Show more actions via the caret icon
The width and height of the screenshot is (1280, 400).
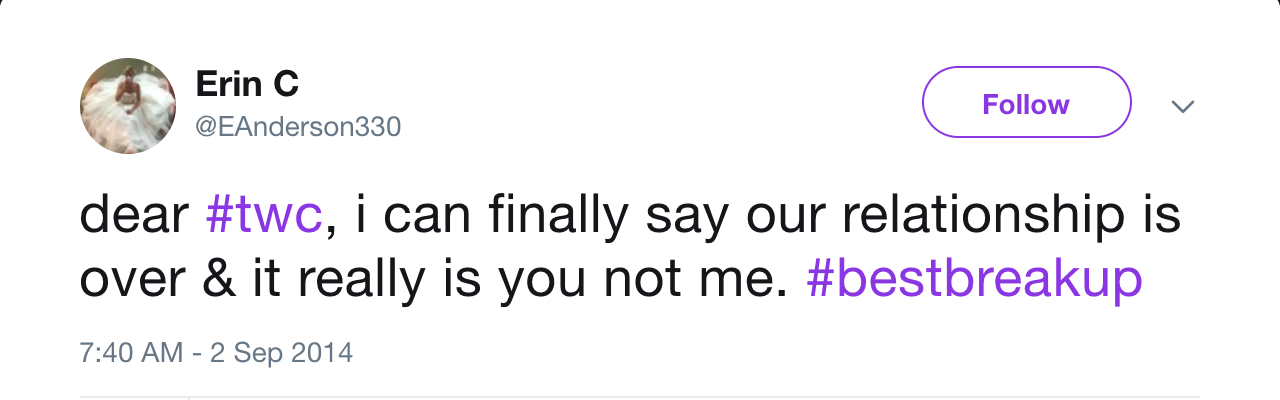(x=1183, y=106)
